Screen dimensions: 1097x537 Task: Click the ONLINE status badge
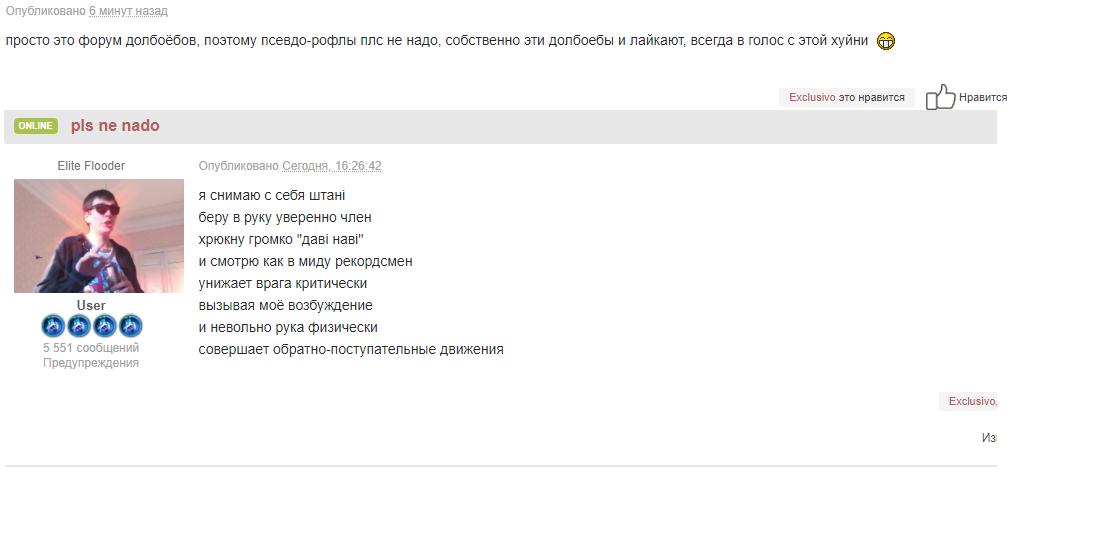click(x=36, y=126)
